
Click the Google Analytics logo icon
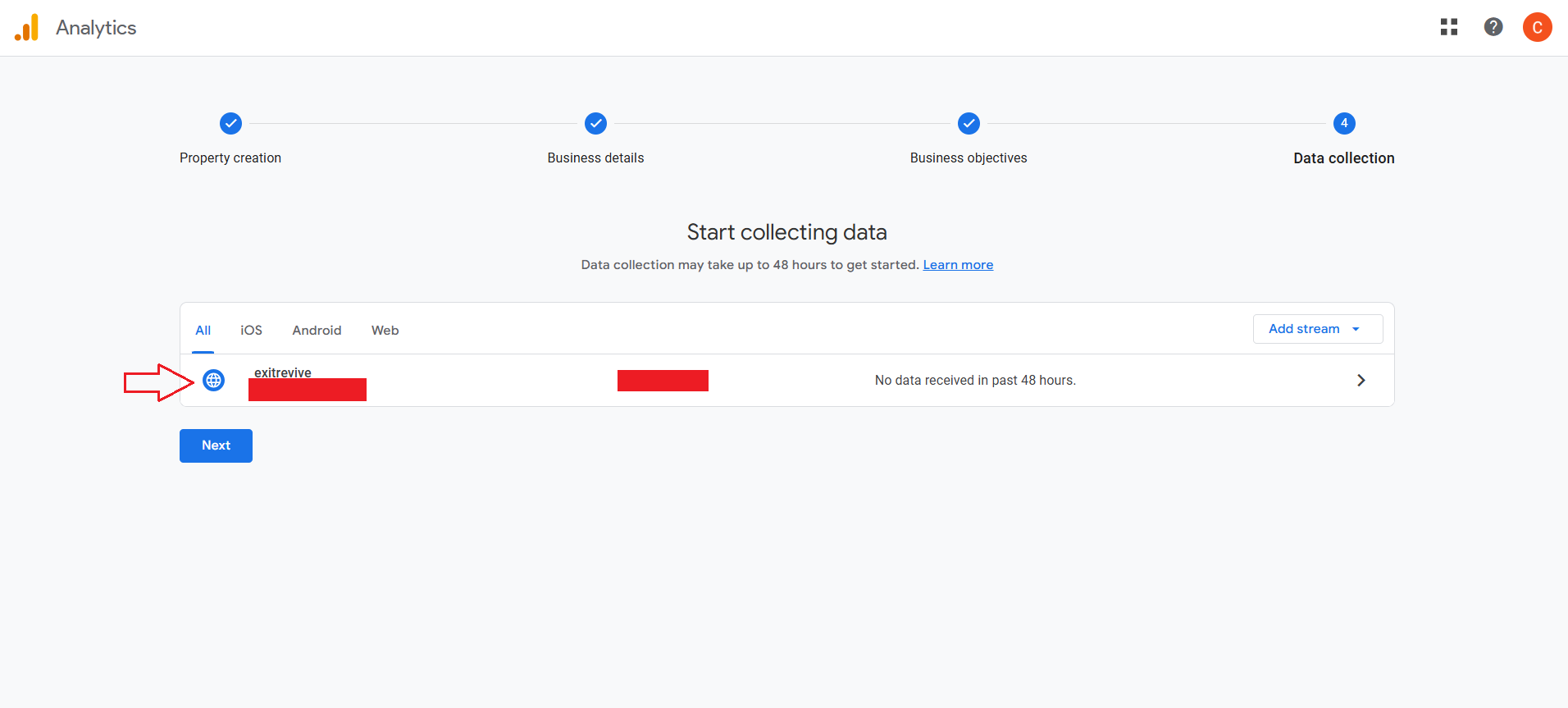click(27, 28)
